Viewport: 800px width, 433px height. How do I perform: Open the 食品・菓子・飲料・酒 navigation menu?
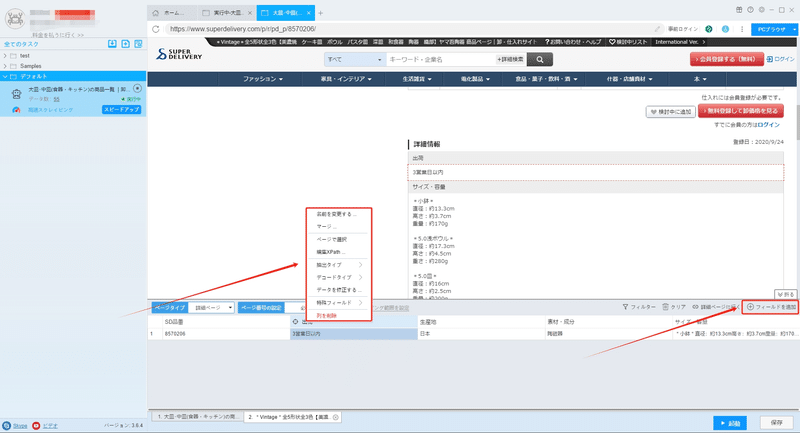[546, 79]
